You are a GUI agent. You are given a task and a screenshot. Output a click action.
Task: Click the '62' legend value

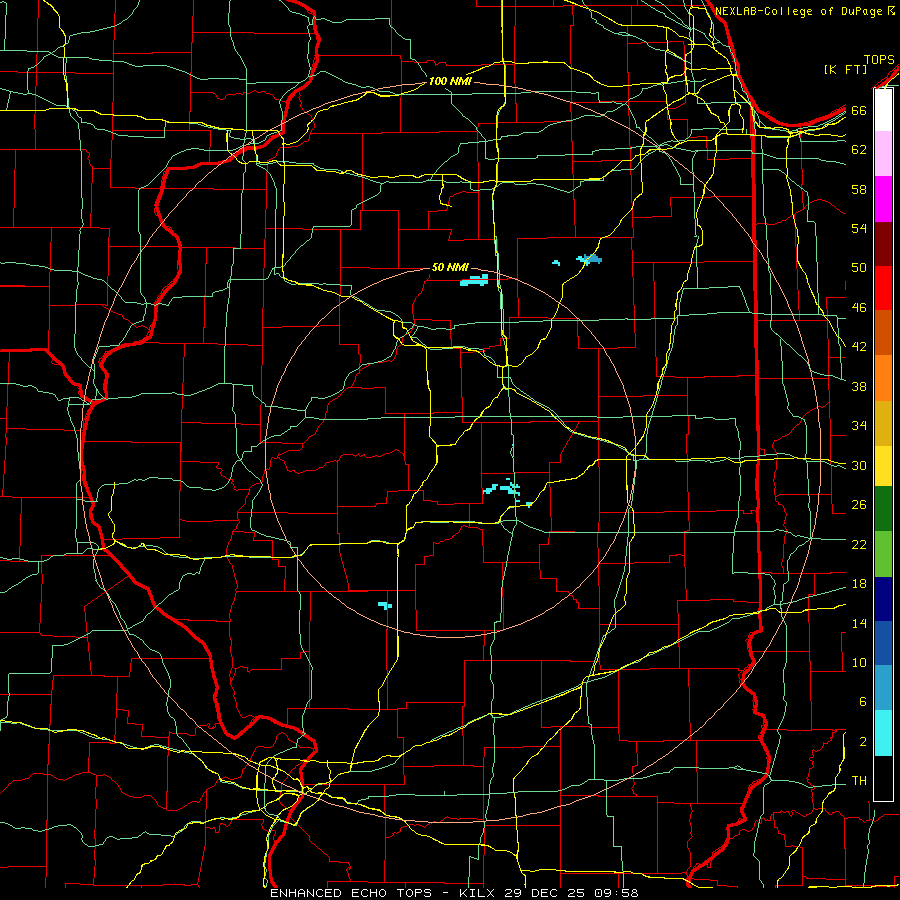pos(859,150)
